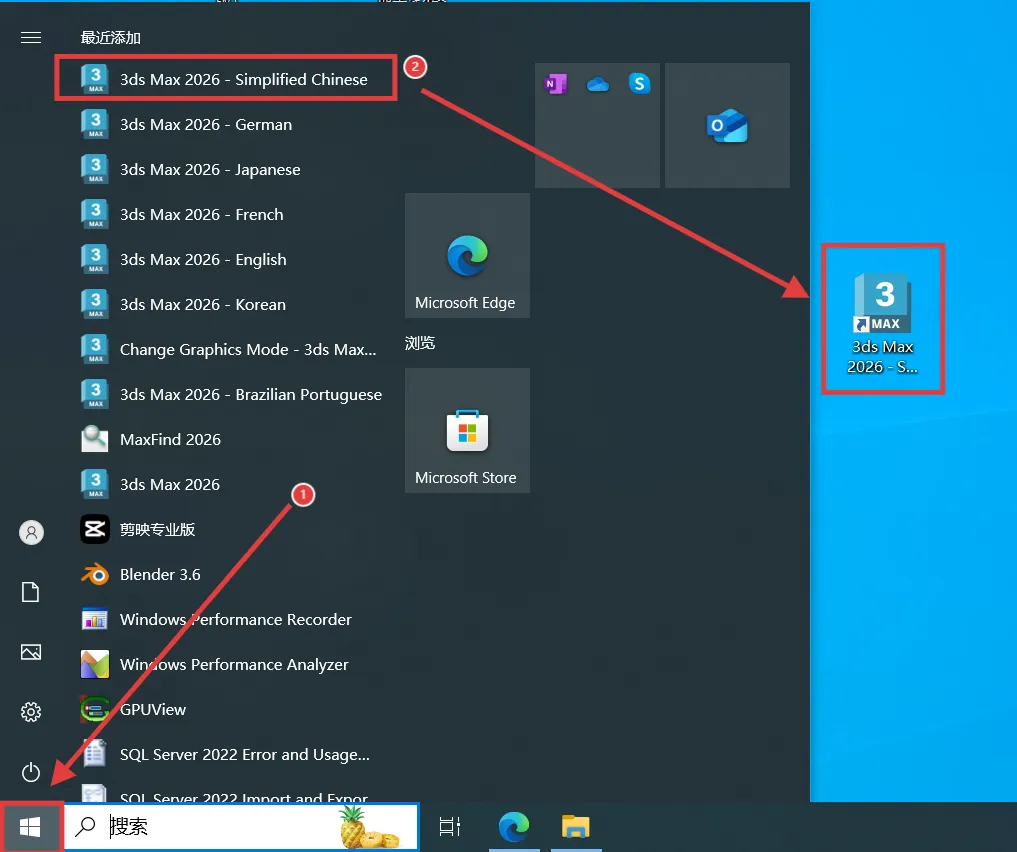Click the Microsoft Edge tile
1017x852 pixels.
point(467,255)
